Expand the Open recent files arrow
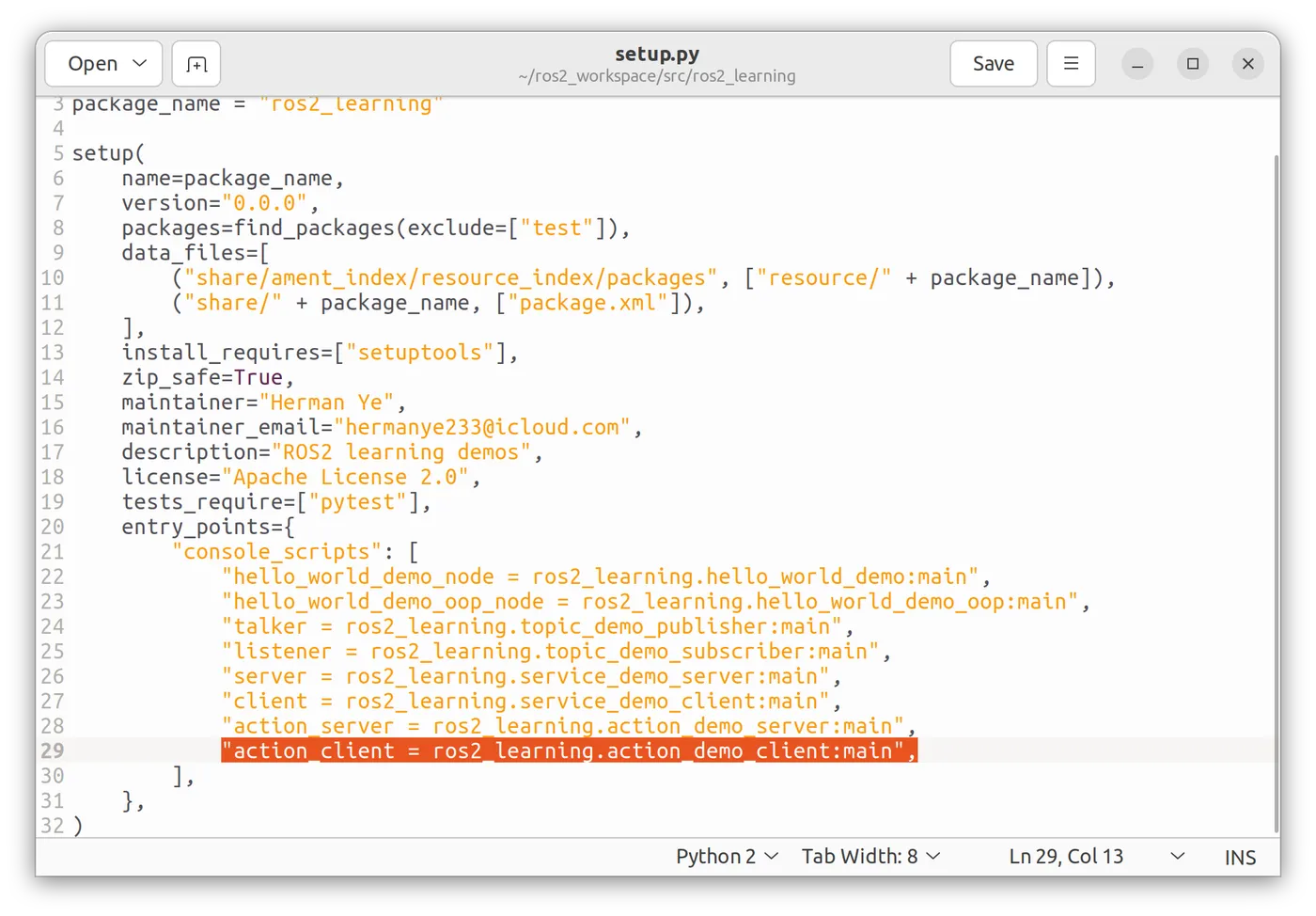1316x916 pixels. (140, 64)
